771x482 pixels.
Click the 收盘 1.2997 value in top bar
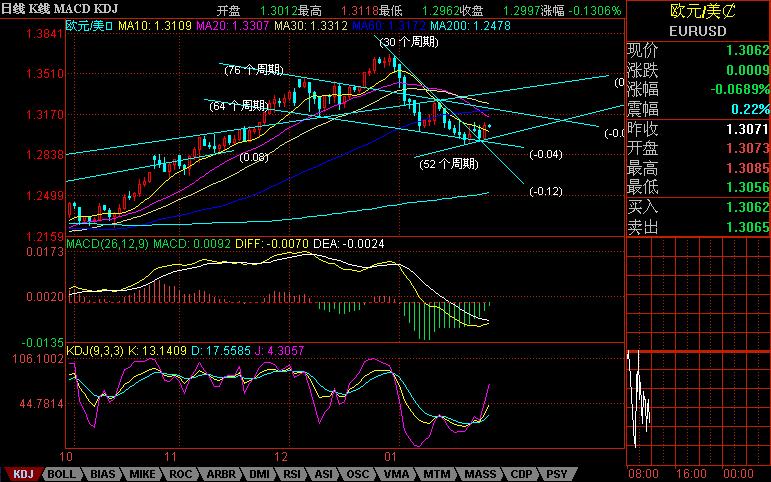(x=499, y=10)
